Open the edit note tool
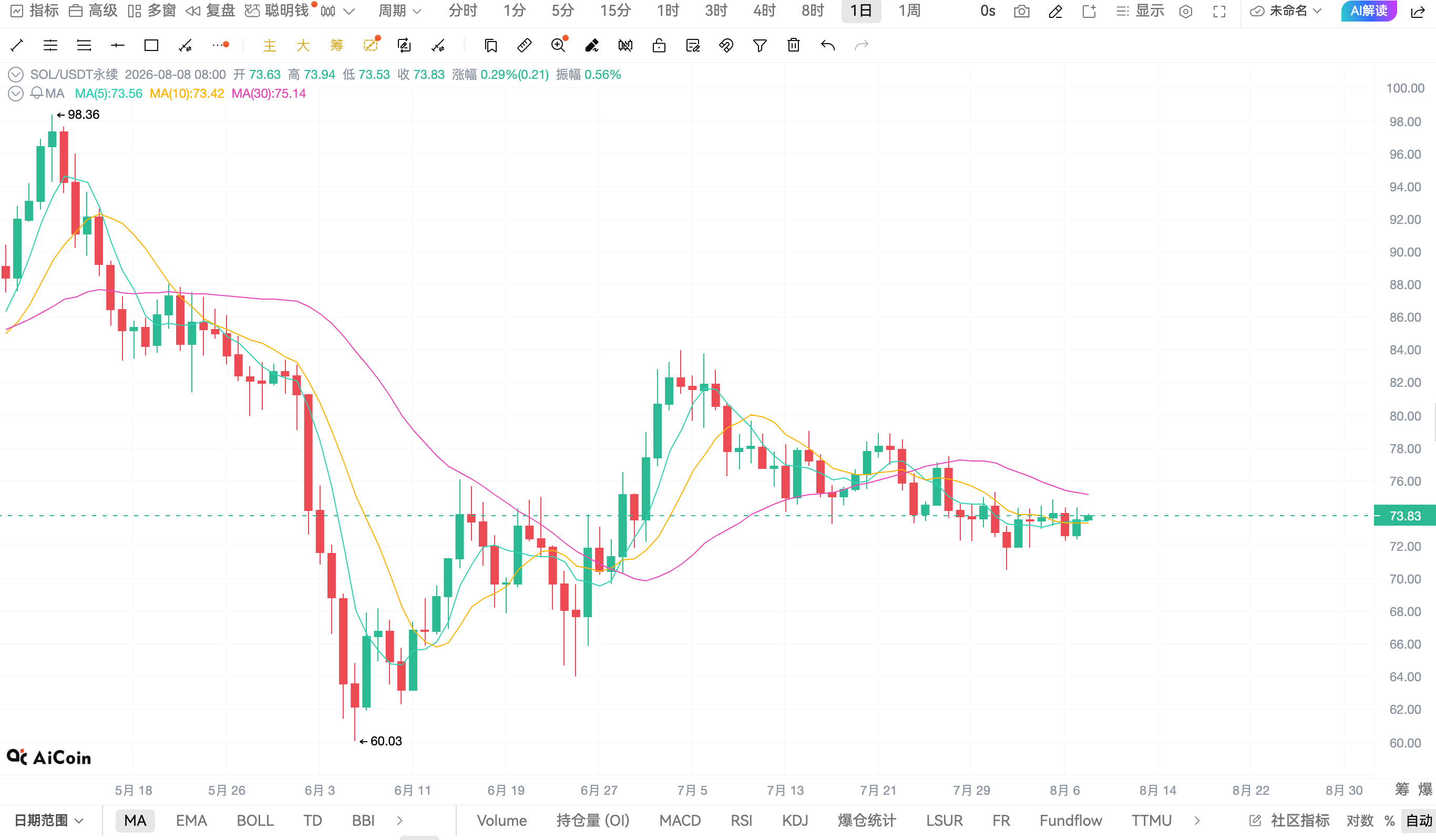This screenshot has width=1436, height=840. pos(692,46)
